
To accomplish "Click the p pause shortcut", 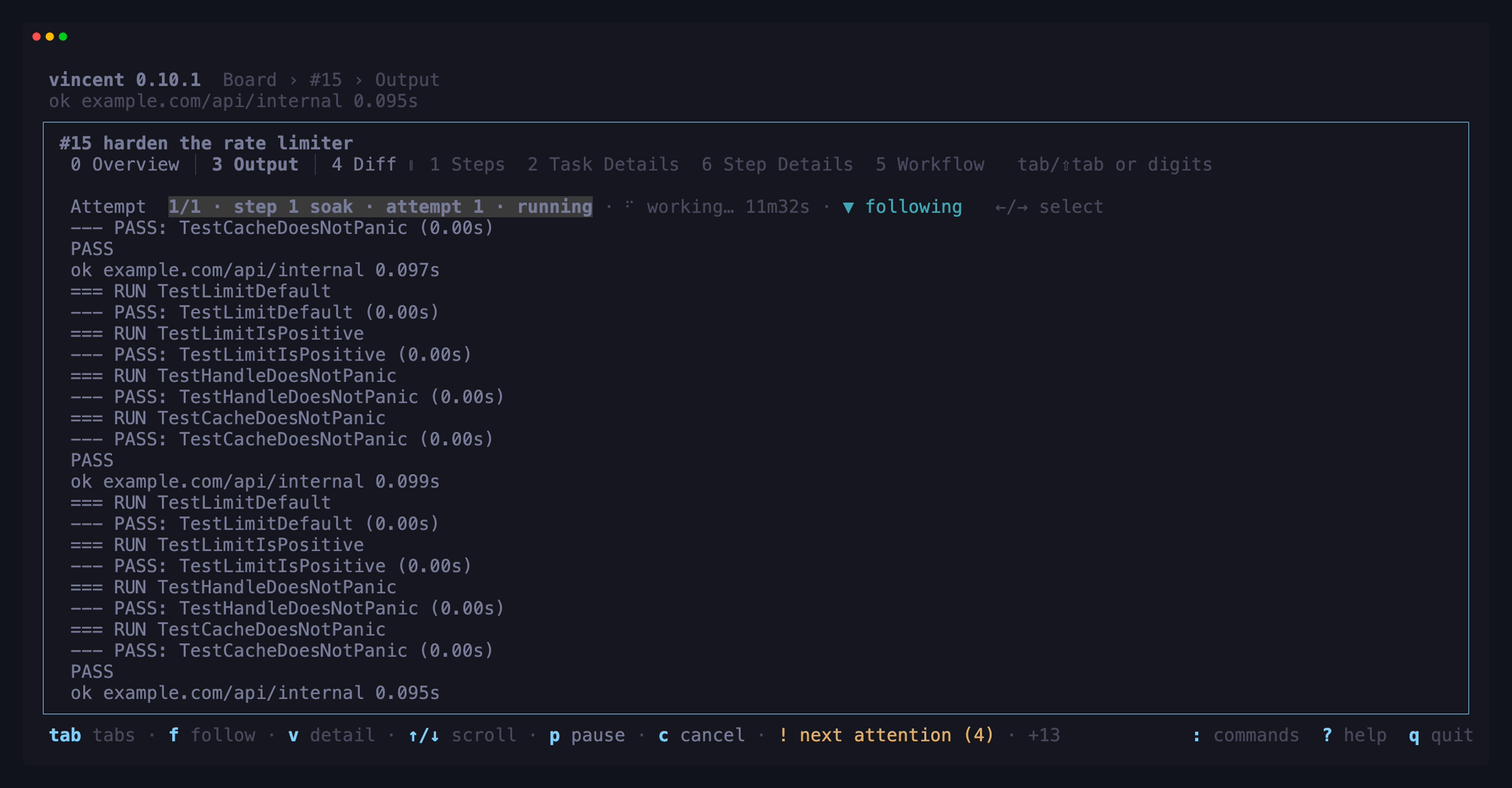I will (587, 735).
